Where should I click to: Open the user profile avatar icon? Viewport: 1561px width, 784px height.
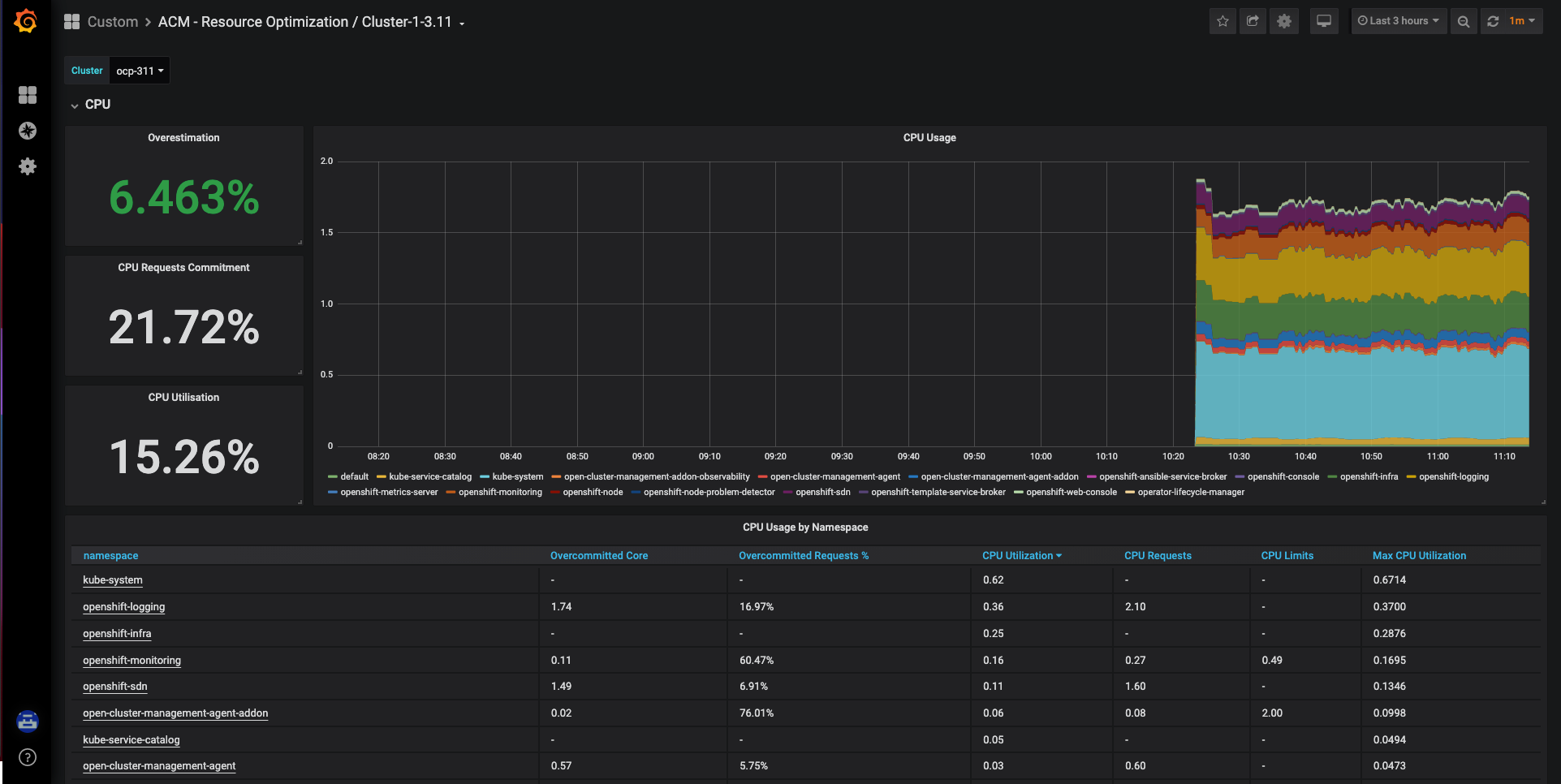[28, 722]
